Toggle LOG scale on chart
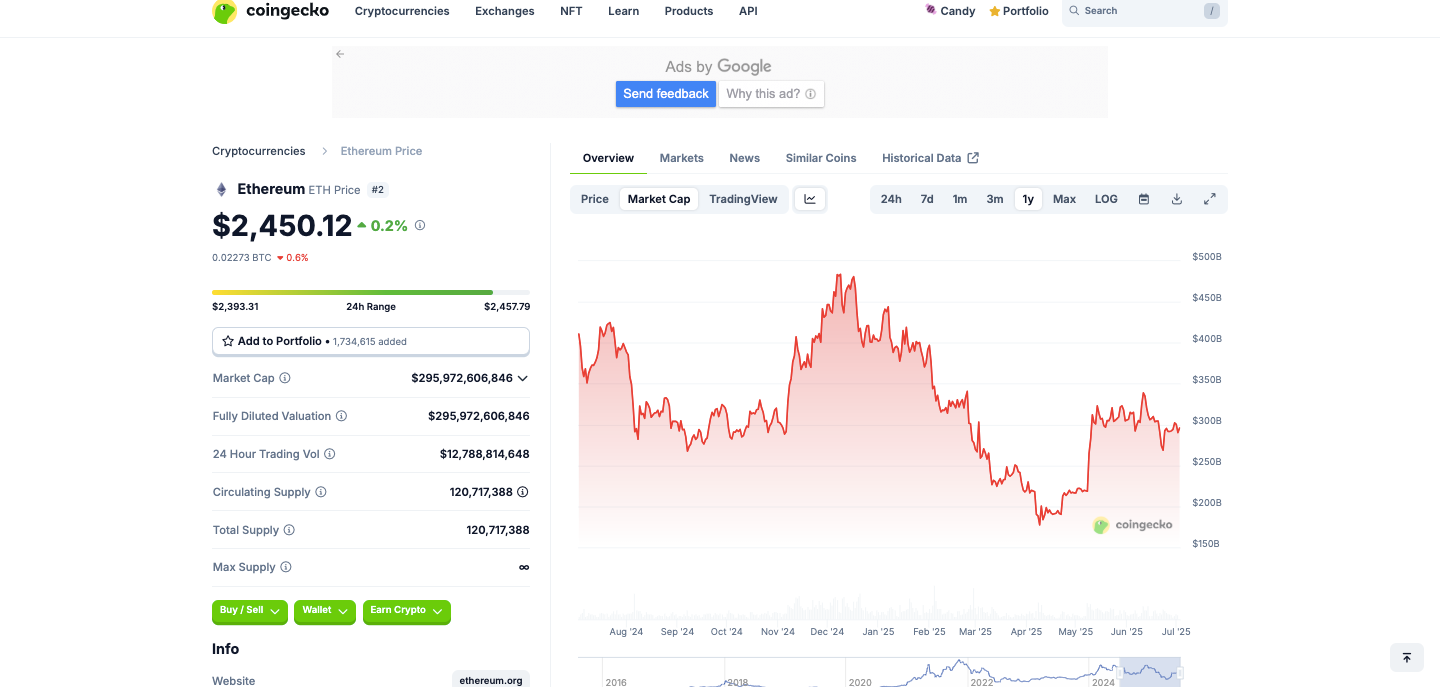 tap(1106, 199)
